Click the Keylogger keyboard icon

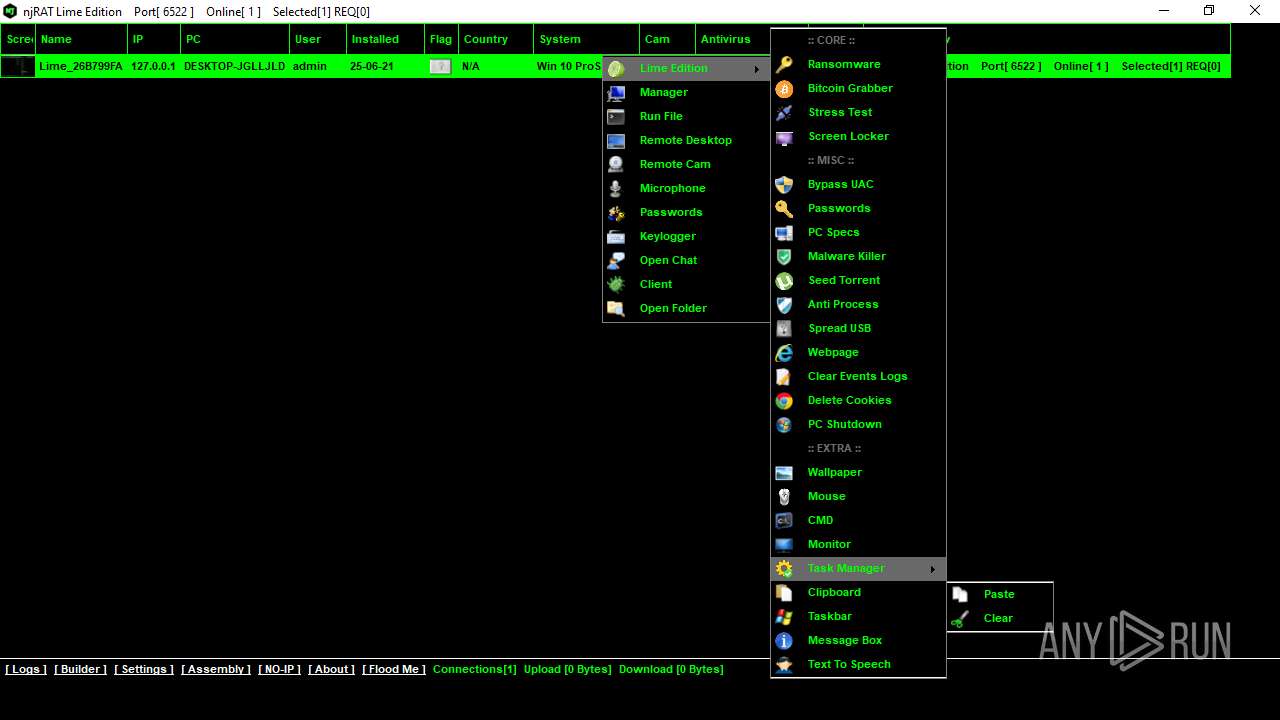pos(616,236)
